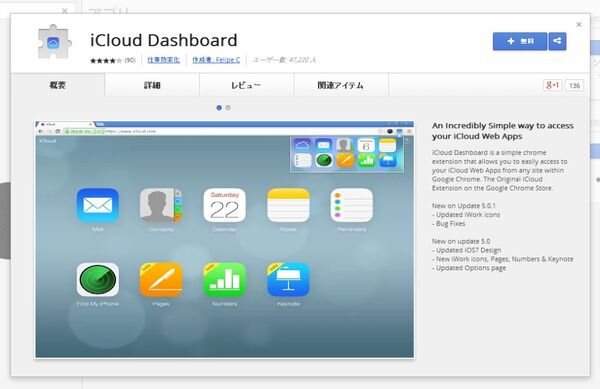Click the iCloud Dashboard puzzle-piece extension icon
The height and width of the screenshot is (389, 600).
click(x=54, y=42)
